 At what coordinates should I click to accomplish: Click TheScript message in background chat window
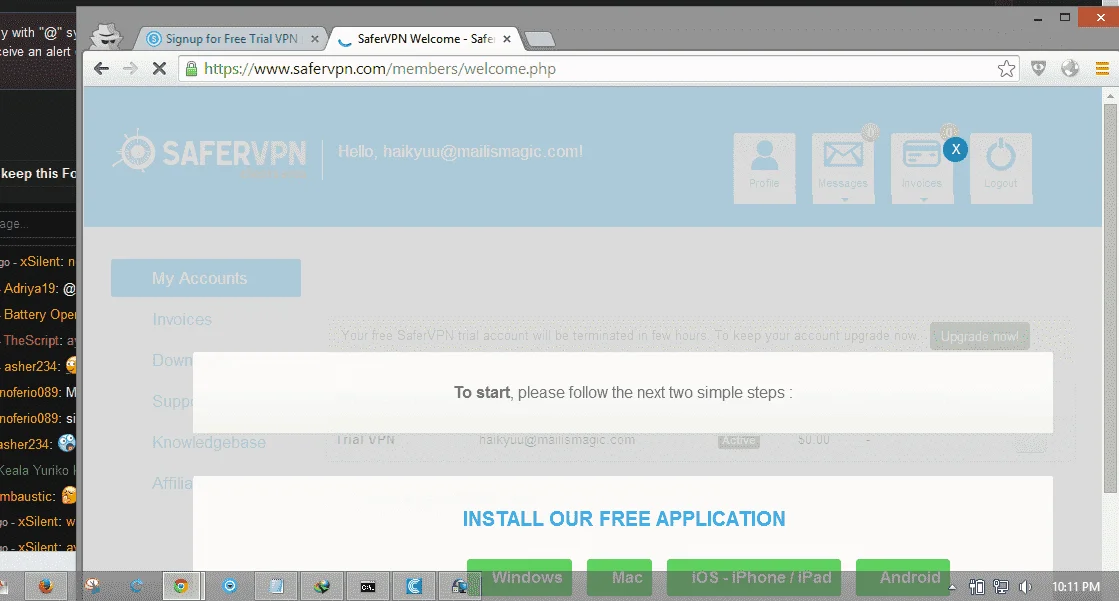pos(37,340)
